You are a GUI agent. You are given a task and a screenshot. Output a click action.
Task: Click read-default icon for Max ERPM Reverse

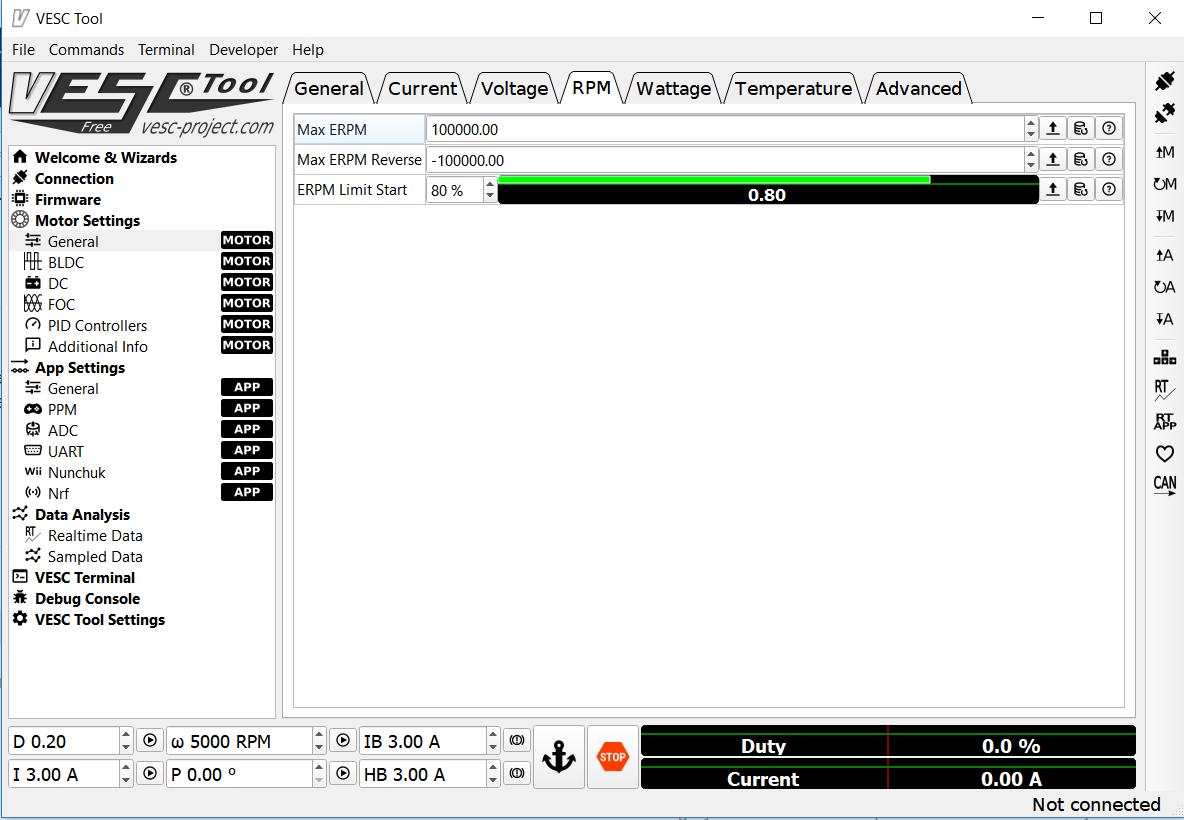(1080, 159)
